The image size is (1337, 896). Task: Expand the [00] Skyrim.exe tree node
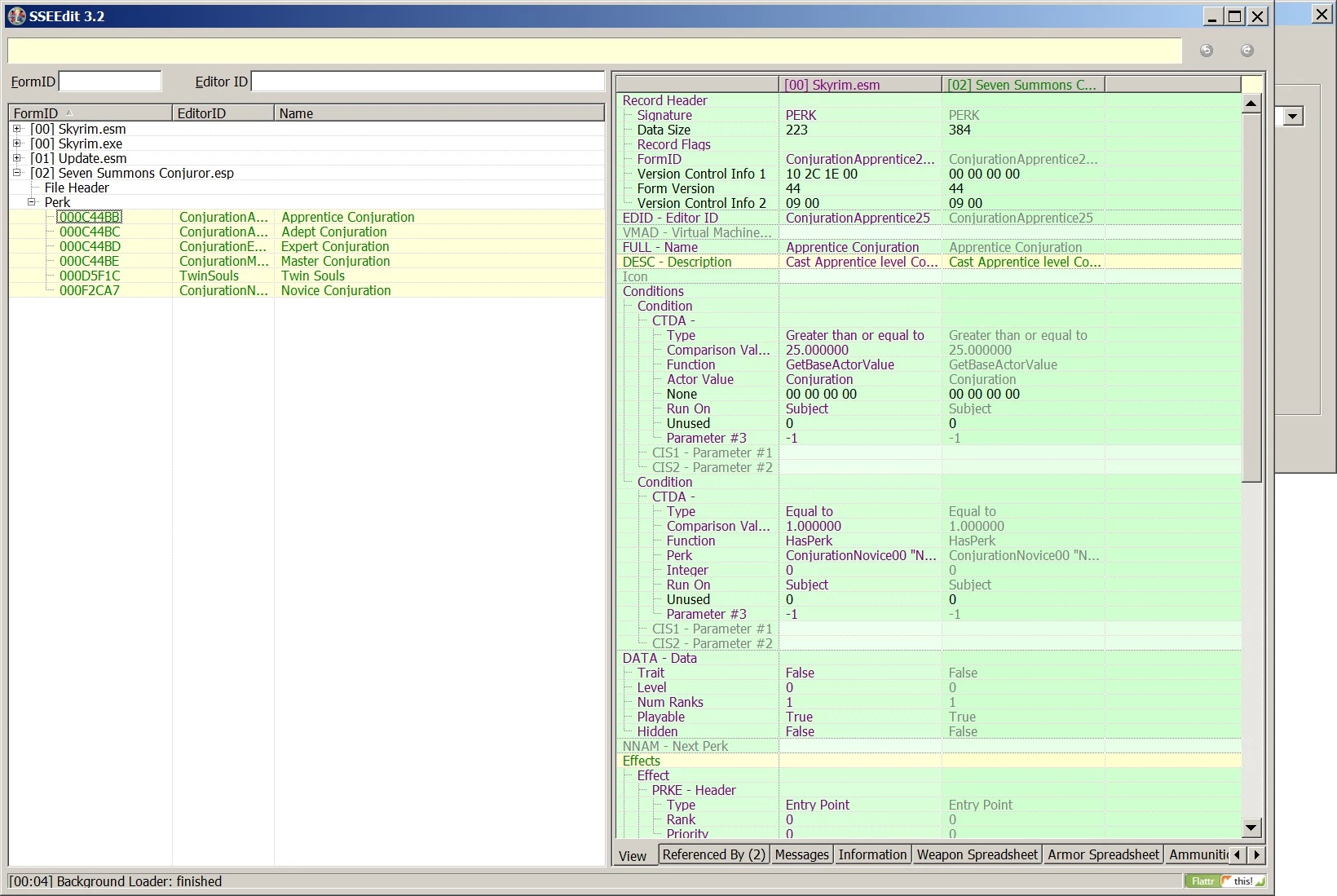point(16,143)
